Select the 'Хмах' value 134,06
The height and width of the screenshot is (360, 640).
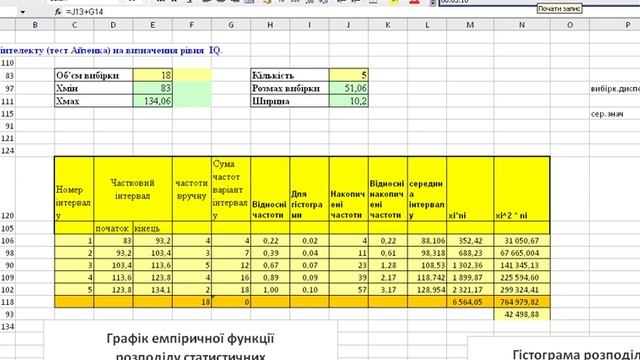pos(153,101)
